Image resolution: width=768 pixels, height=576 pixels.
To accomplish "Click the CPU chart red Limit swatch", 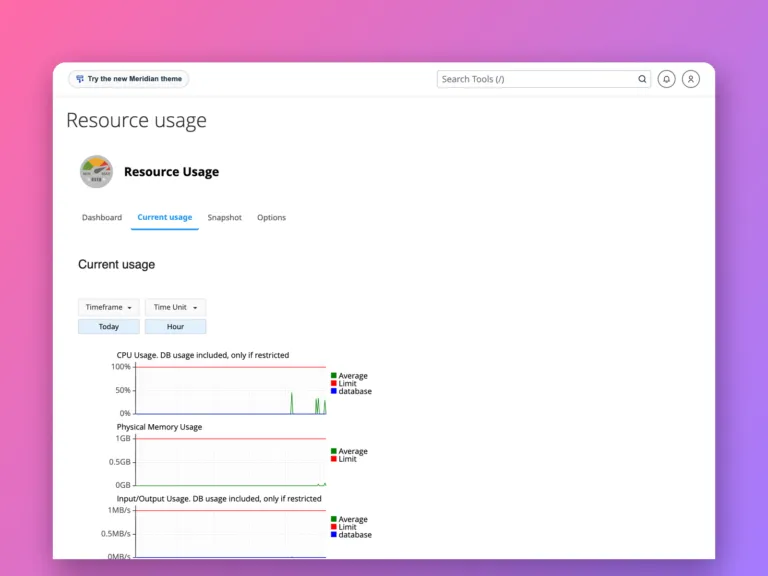I will (334, 384).
